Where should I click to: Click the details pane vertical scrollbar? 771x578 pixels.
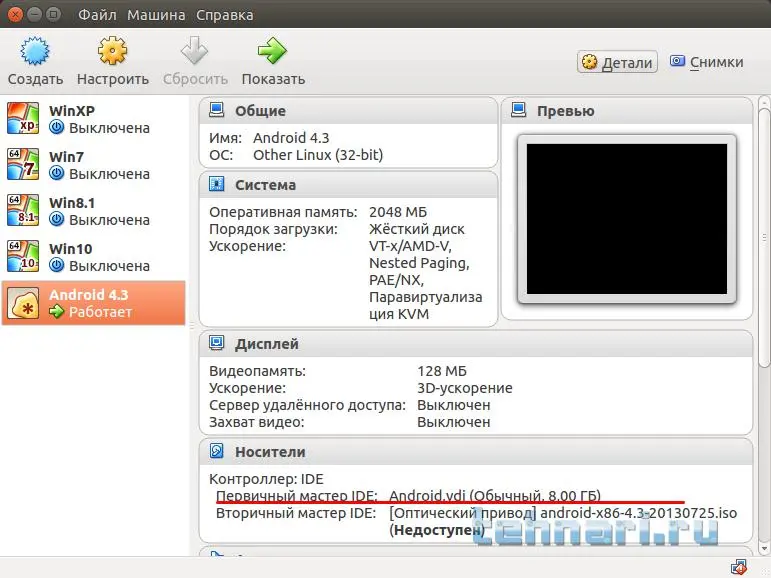coord(764,236)
